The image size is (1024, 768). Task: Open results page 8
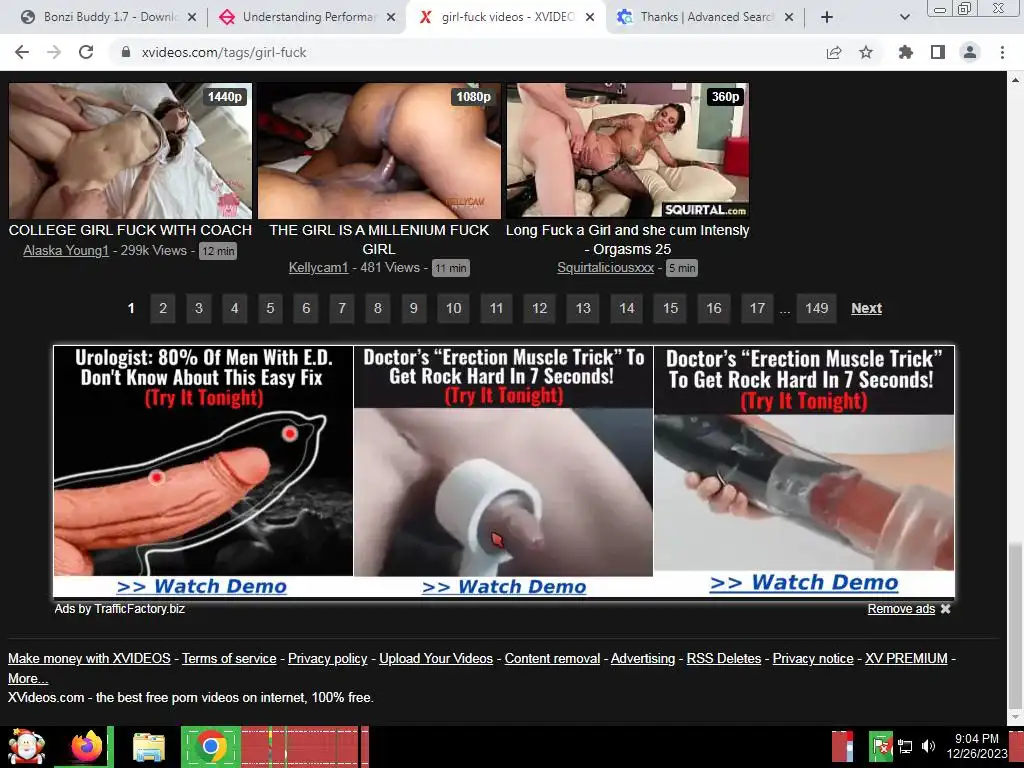tap(377, 308)
